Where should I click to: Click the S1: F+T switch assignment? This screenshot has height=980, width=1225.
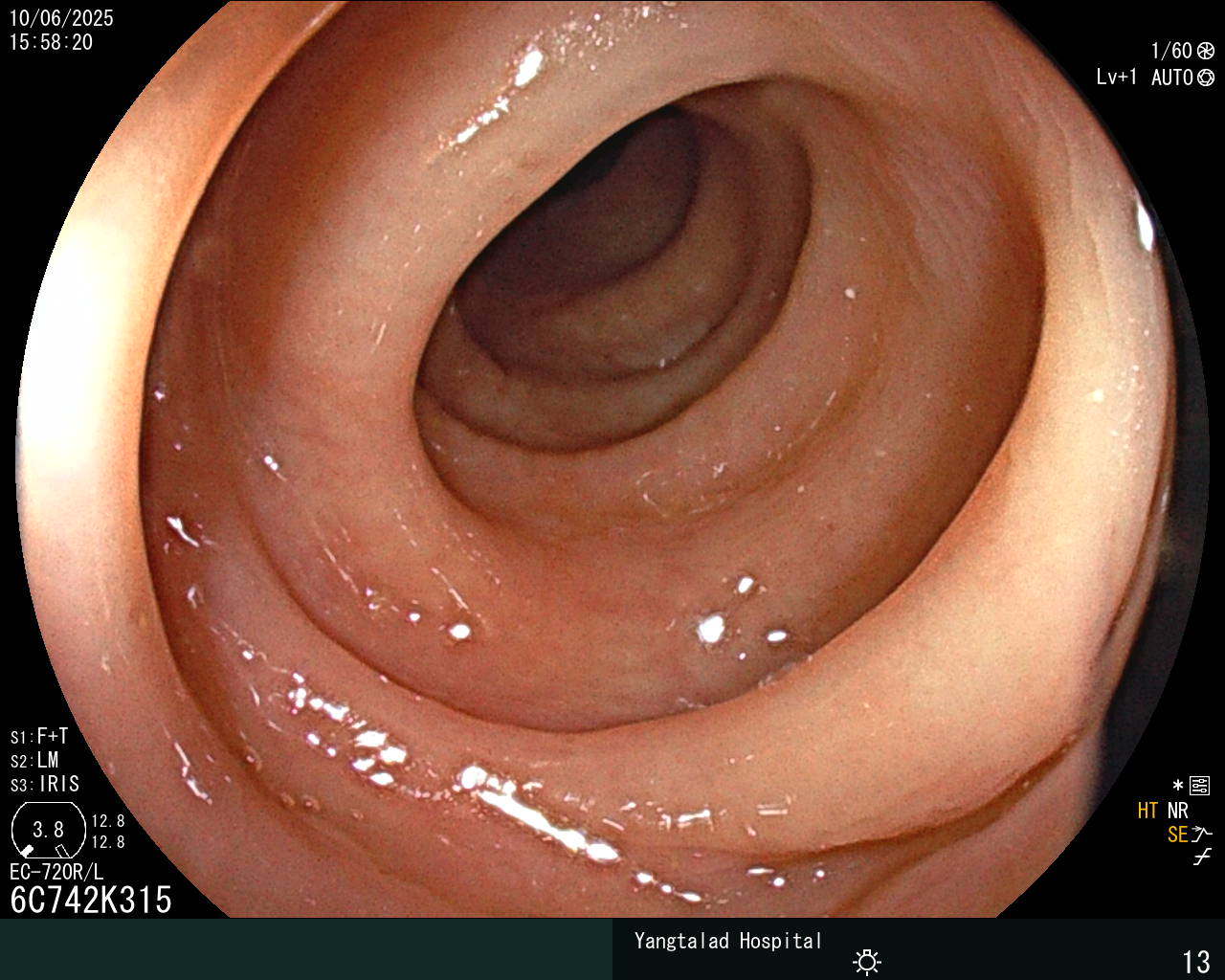[x=39, y=736]
